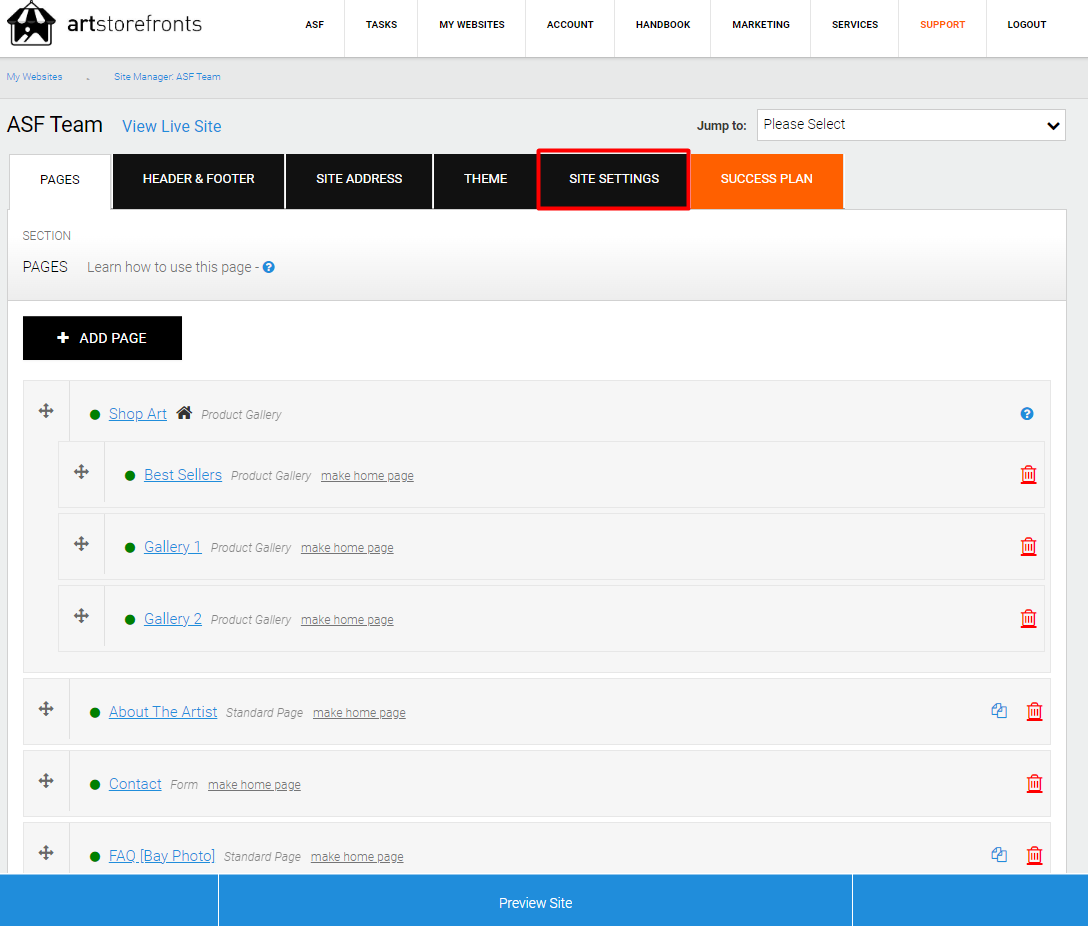Viewport: 1088px width, 926px height.
Task: Make Gallery 1 the home page
Action: (x=347, y=548)
